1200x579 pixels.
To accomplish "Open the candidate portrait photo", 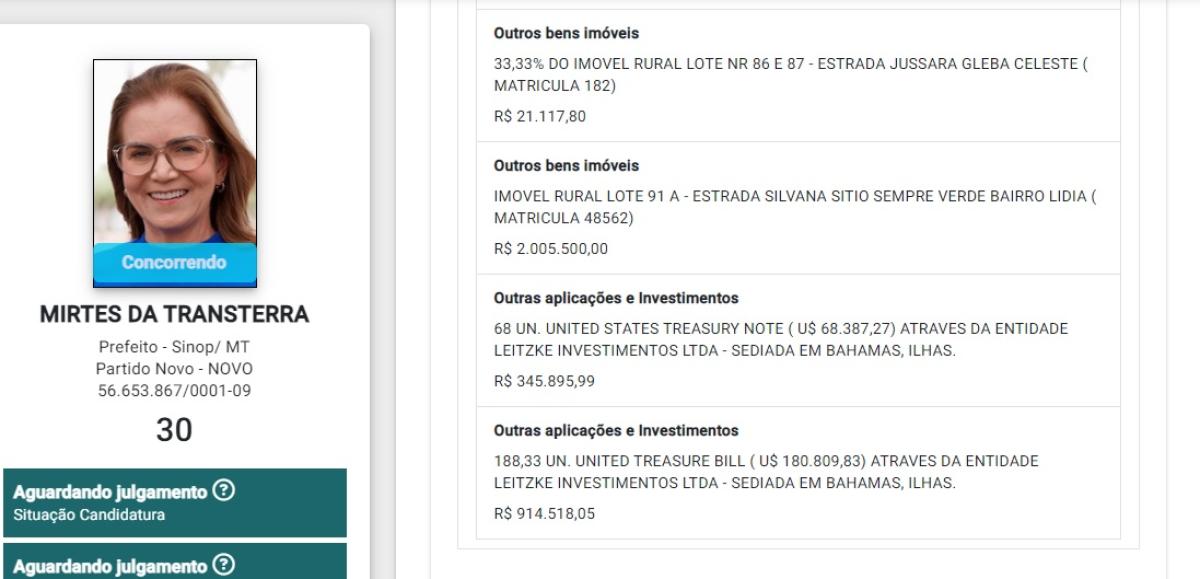I will pos(175,150).
